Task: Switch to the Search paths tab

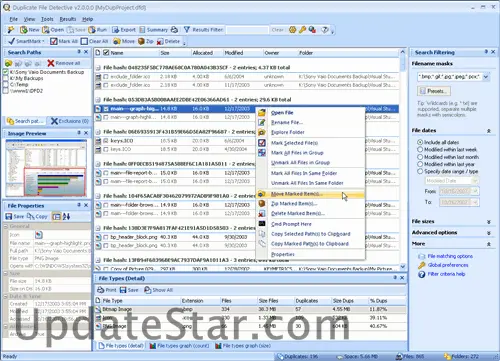Action: pos(25,121)
